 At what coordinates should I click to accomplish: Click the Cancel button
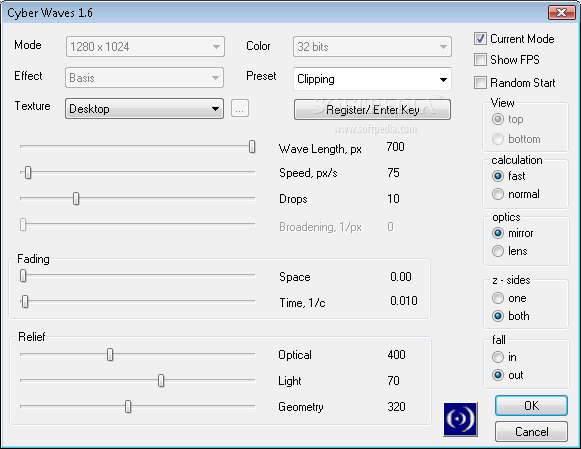(x=531, y=432)
